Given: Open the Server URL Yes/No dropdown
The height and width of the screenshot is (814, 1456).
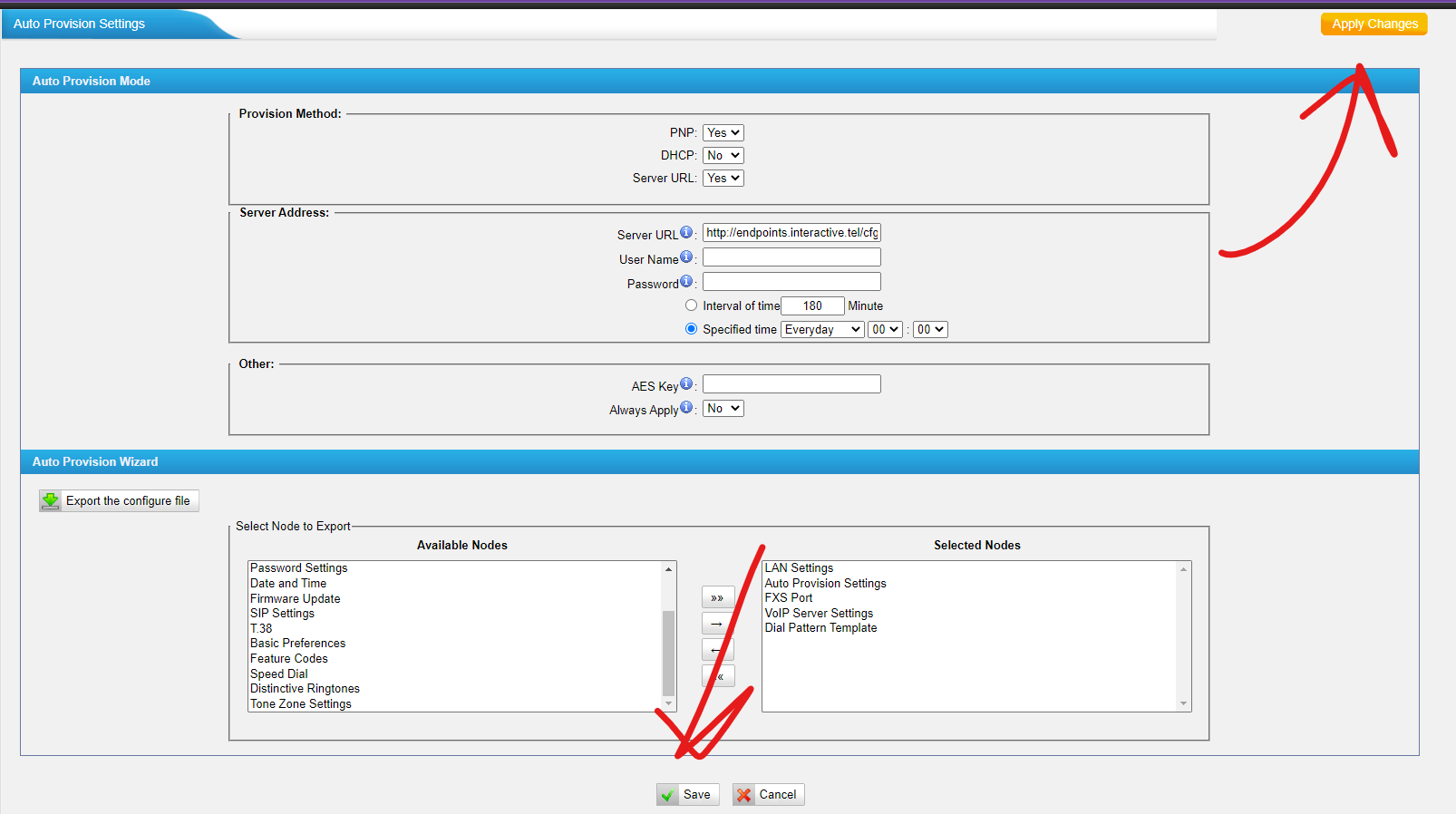Looking at the screenshot, I should tap(723, 178).
